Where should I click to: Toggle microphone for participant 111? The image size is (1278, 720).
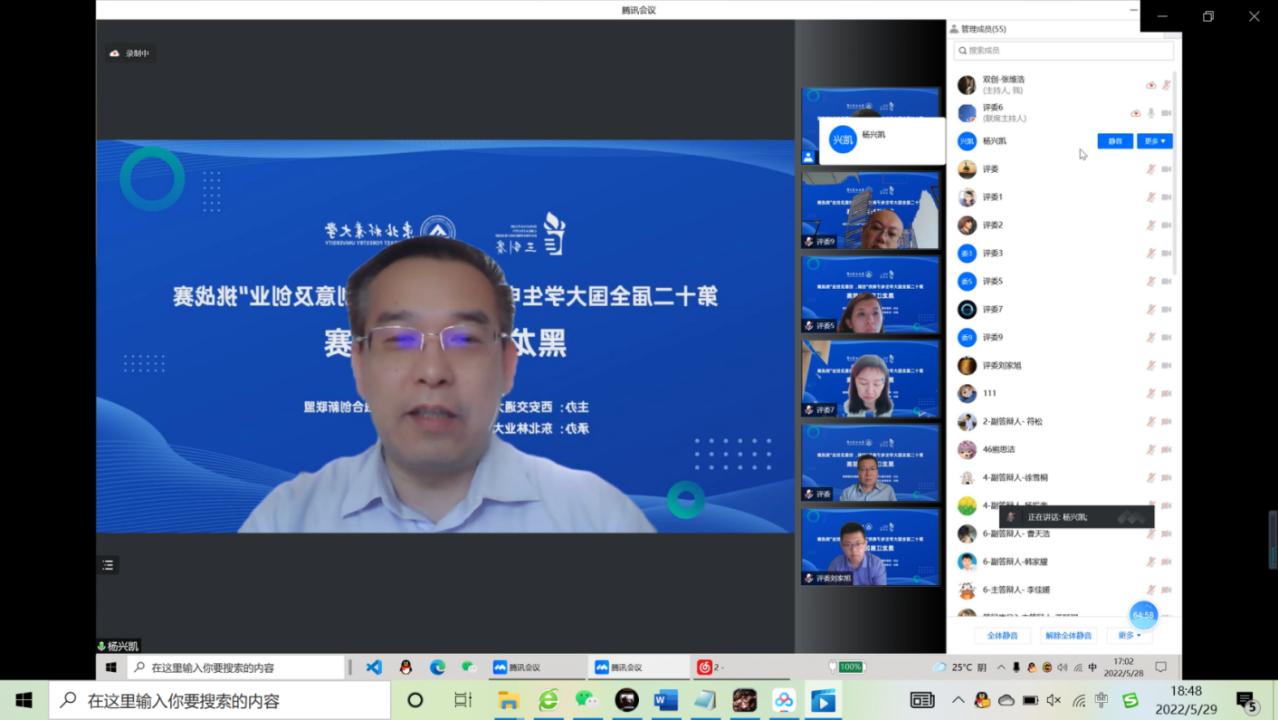pos(1151,393)
